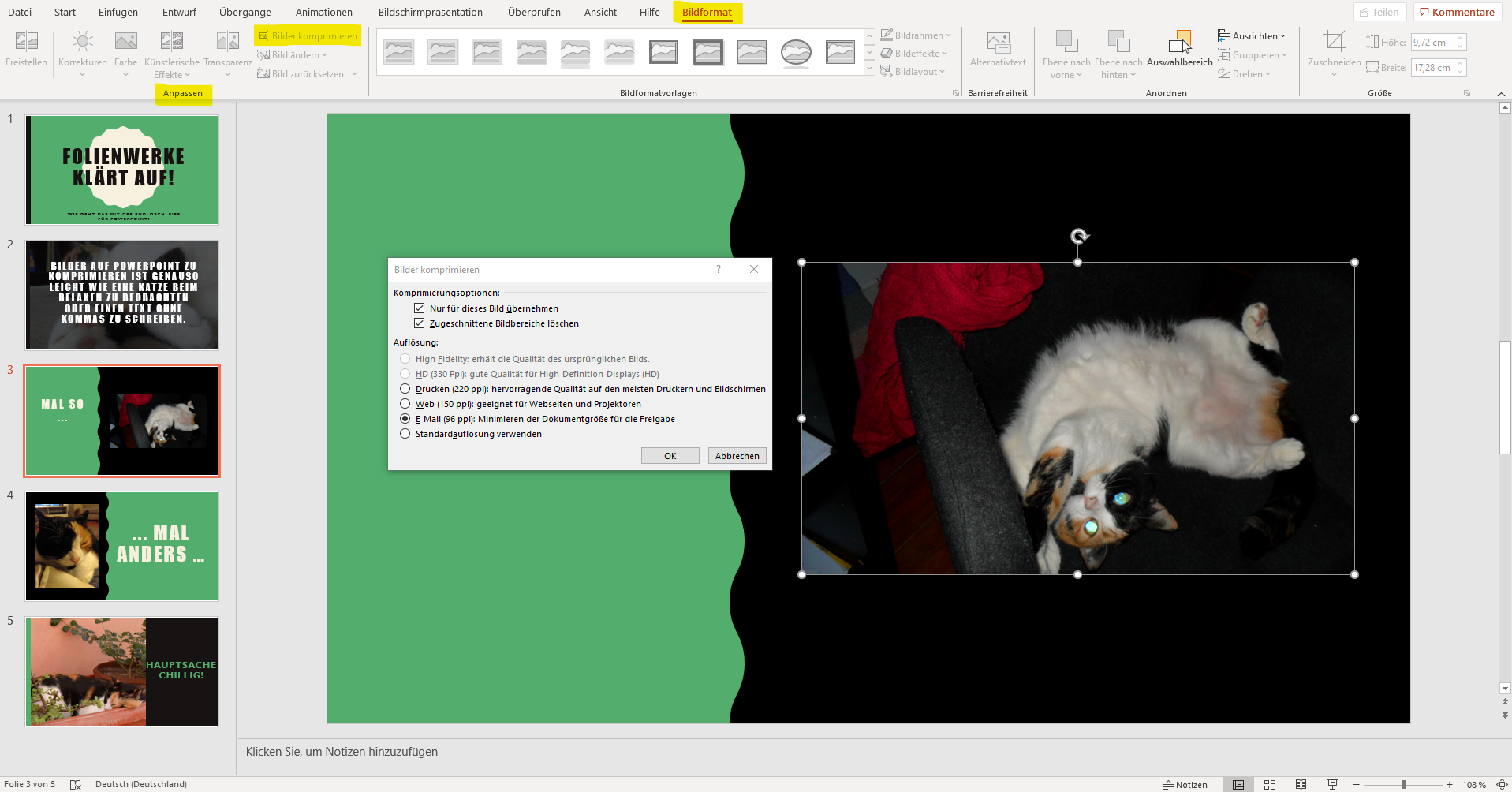Viewport: 1512px width, 792px height.
Task: Click the zoom slider handle
Action: 1404,784
